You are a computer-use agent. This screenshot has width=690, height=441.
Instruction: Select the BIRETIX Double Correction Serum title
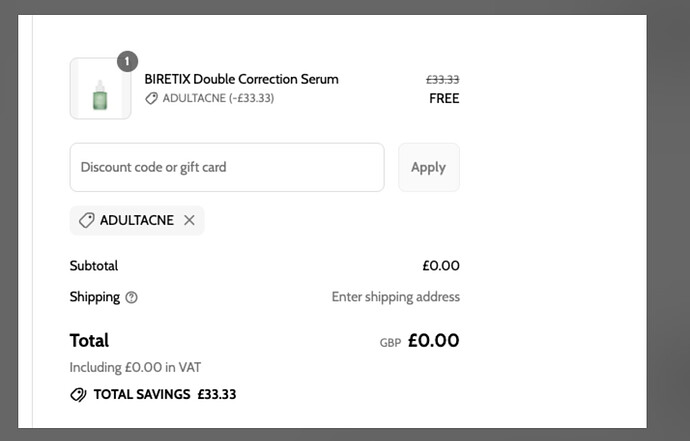tap(241, 79)
